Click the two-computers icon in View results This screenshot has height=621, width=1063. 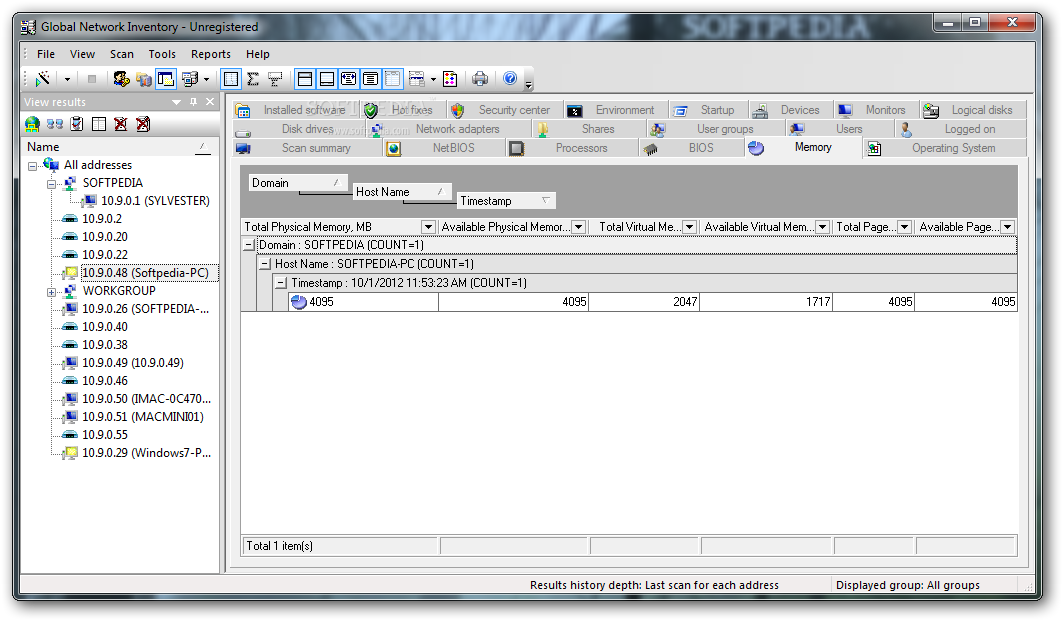55,124
